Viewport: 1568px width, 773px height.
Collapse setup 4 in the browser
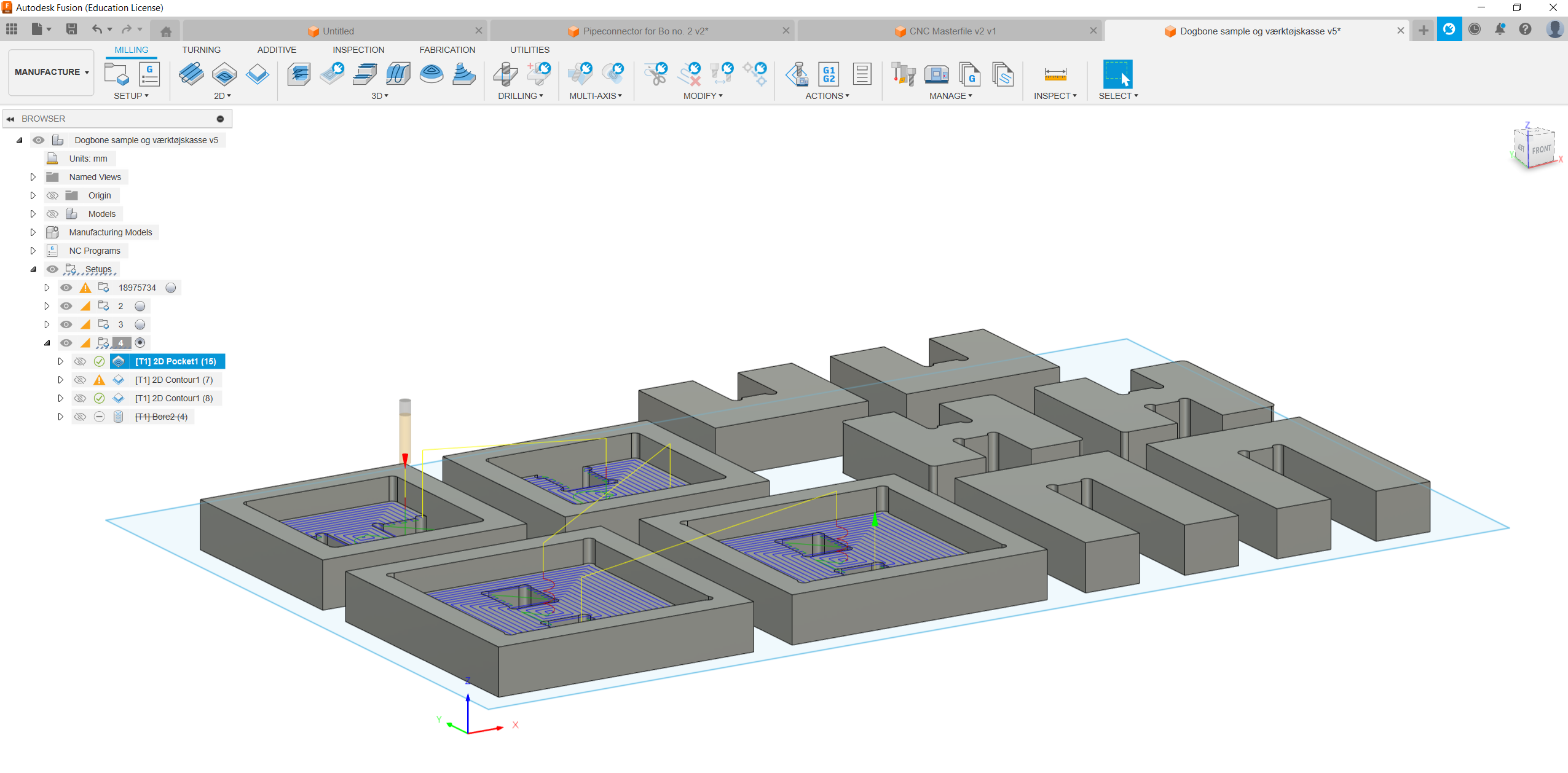pyautogui.click(x=47, y=343)
